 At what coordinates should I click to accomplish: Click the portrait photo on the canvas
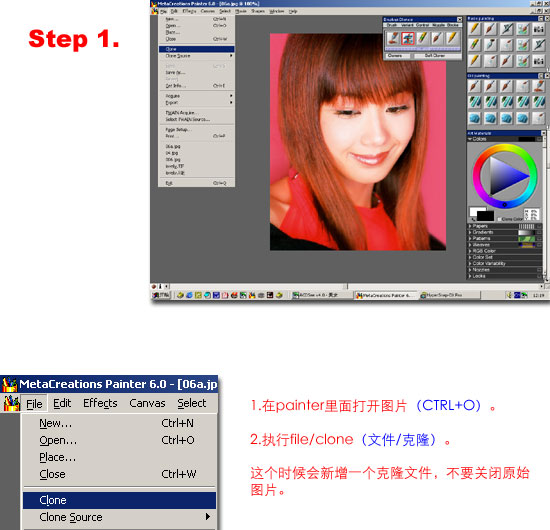pyautogui.click(x=358, y=142)
